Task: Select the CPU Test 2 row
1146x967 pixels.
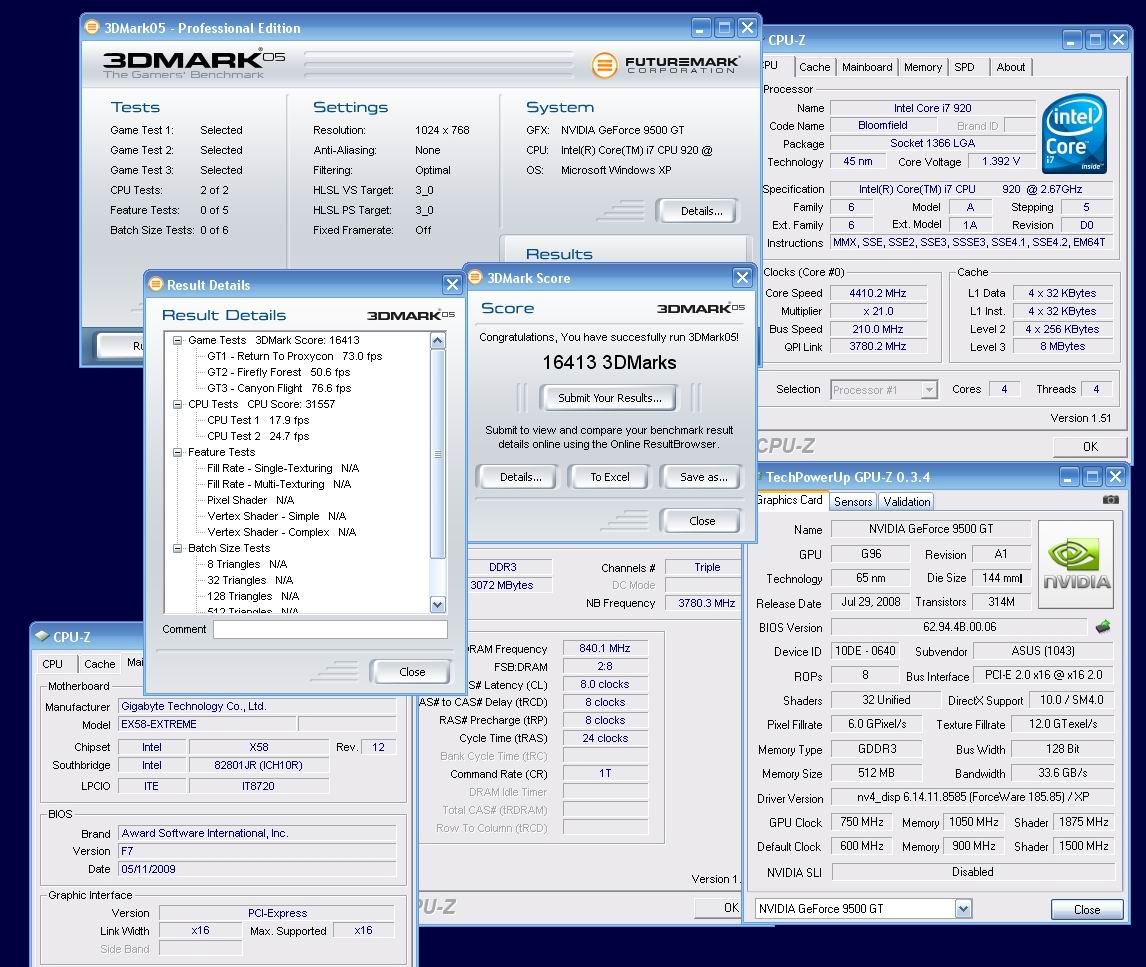Action: point(258,436)
